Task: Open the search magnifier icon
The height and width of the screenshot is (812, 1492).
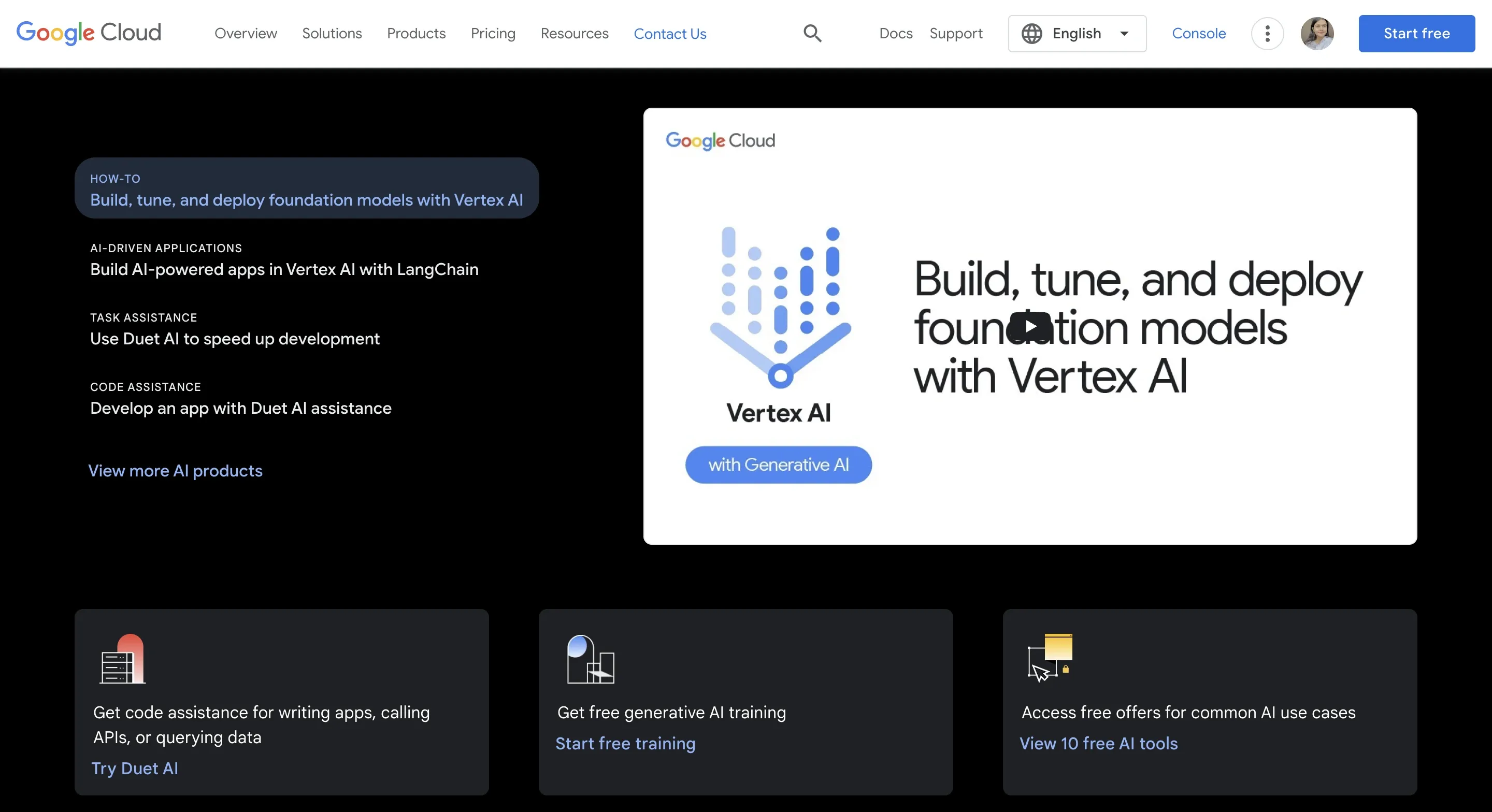Action: 813,33
